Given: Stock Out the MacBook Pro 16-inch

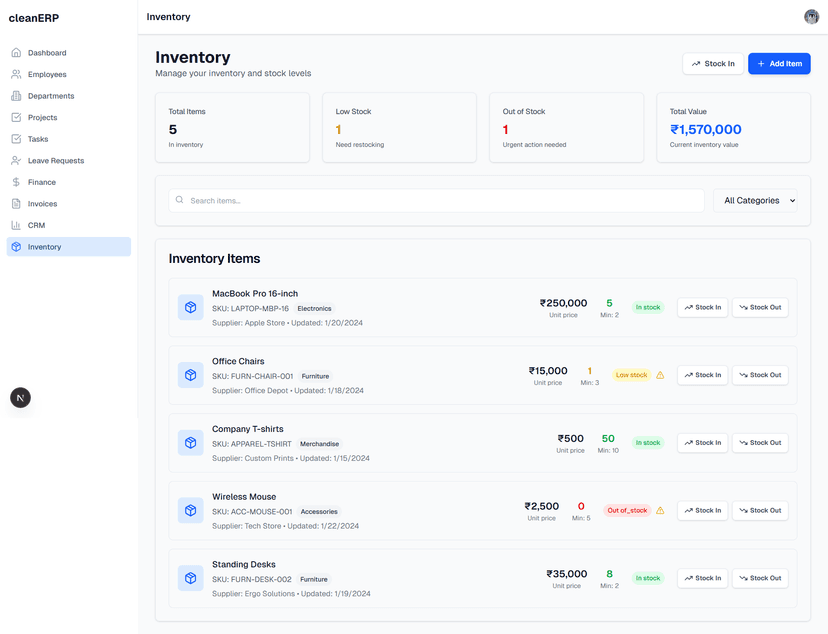Looking at the screenshot, I should click(760, 307).
